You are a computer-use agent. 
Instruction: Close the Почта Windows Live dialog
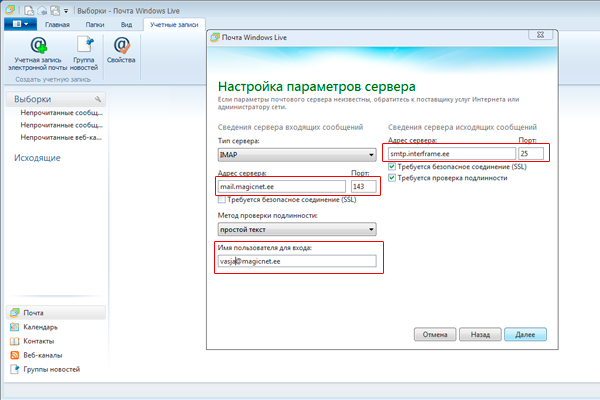540,35
